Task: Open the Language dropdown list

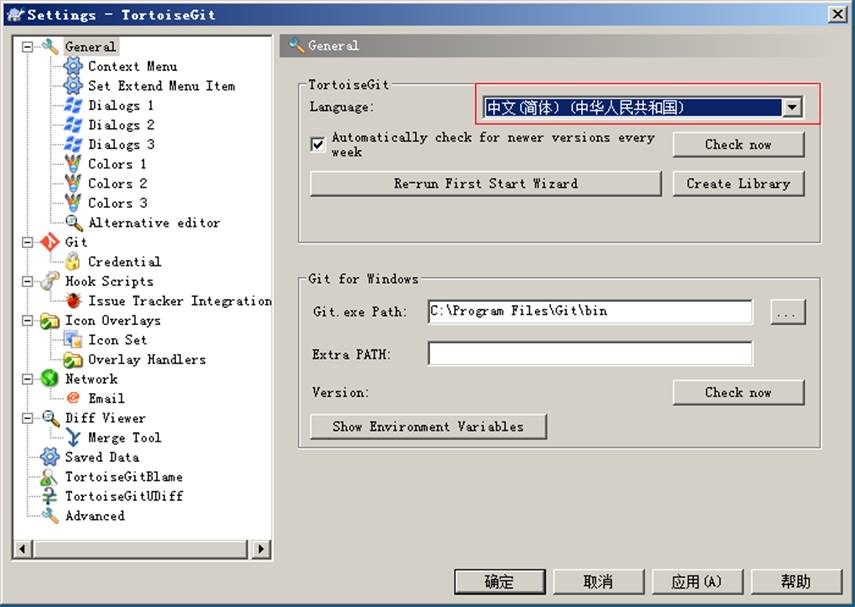Action: point(792,107)
